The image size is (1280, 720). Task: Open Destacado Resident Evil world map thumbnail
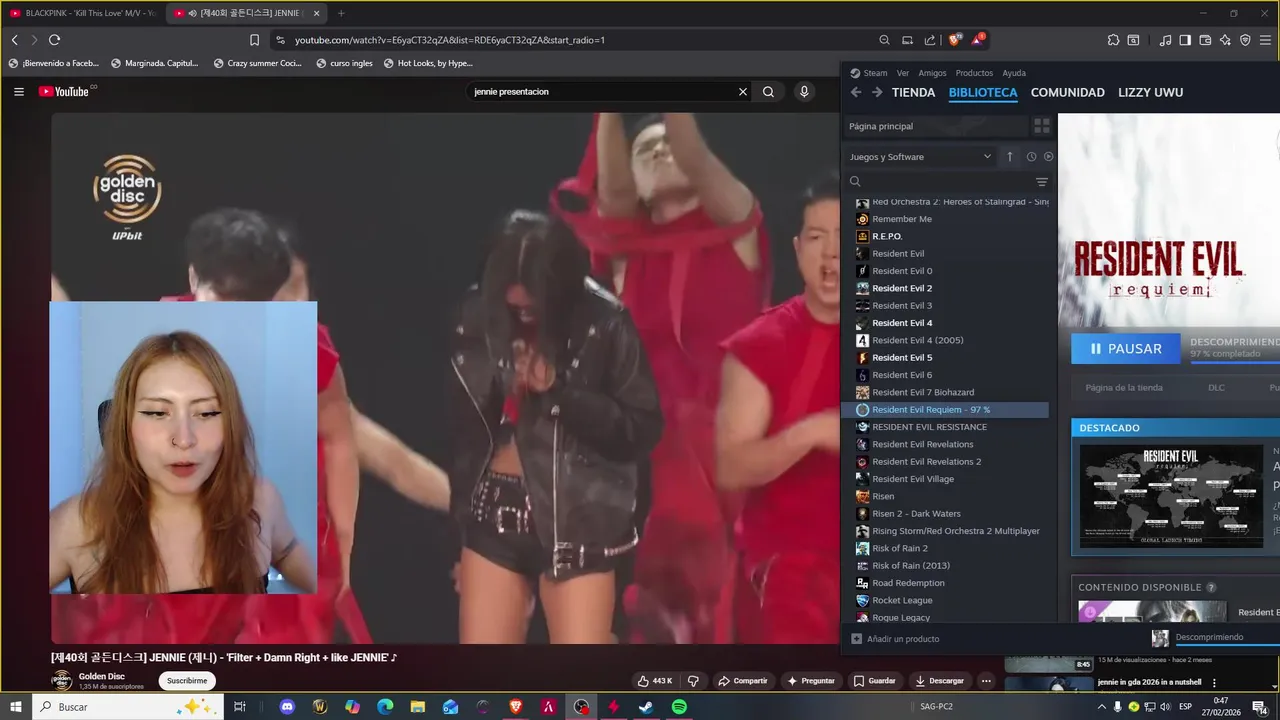(1171, 497)
